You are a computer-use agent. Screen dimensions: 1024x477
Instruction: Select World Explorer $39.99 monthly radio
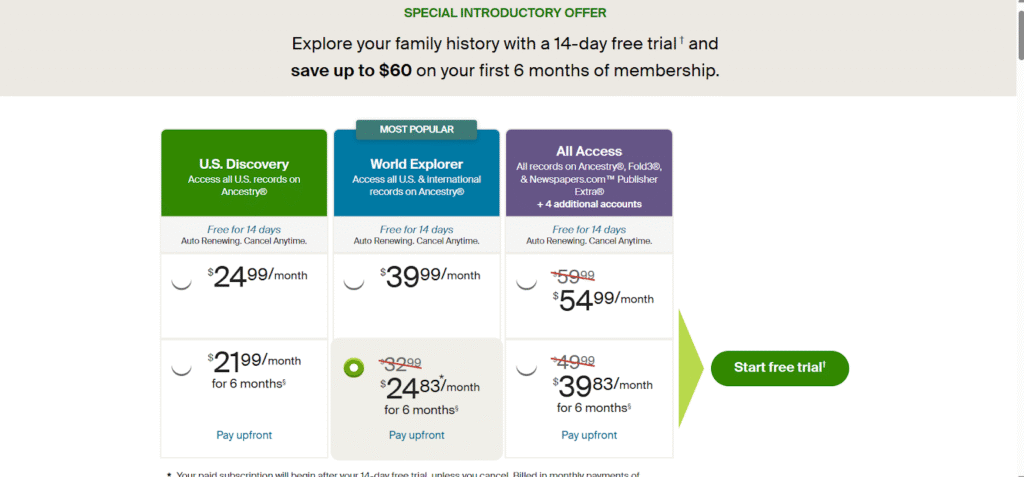[x=354, y=281]
